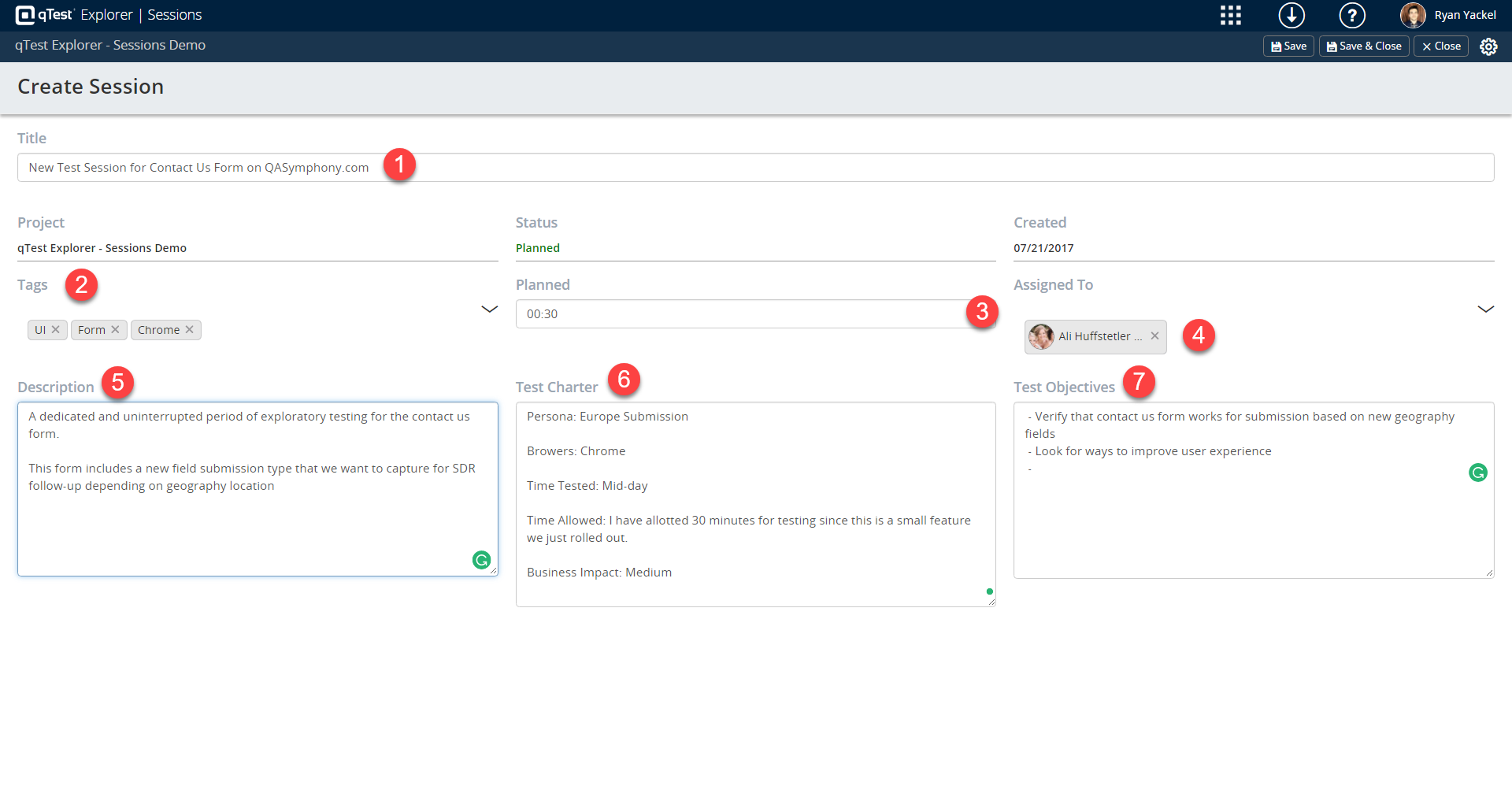The image size is (1512, 797).
Task: Click the Close button in toolbar
Action: 1440,46
